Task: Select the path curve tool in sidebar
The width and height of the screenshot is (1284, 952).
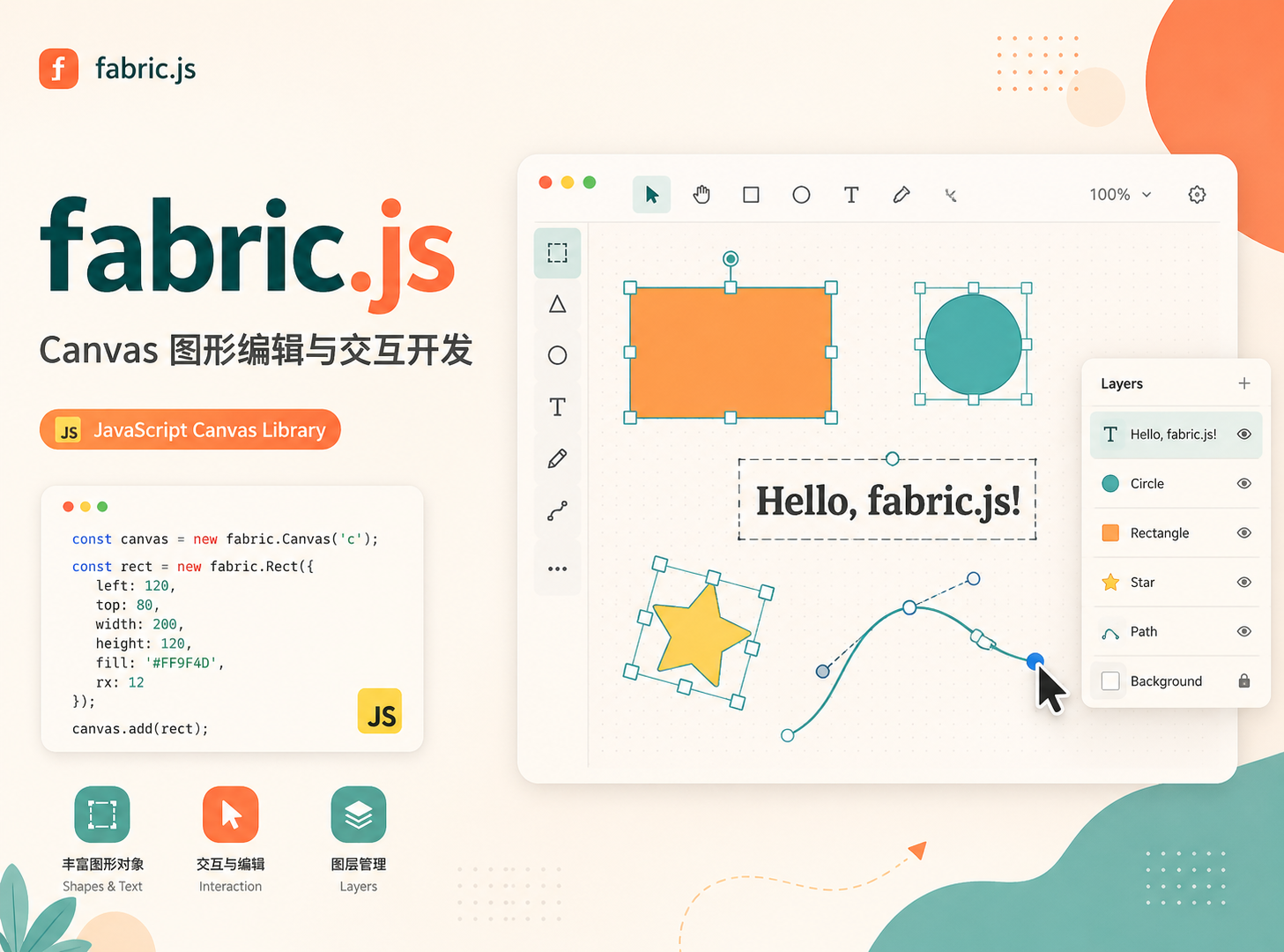Action: click(557, 511)
